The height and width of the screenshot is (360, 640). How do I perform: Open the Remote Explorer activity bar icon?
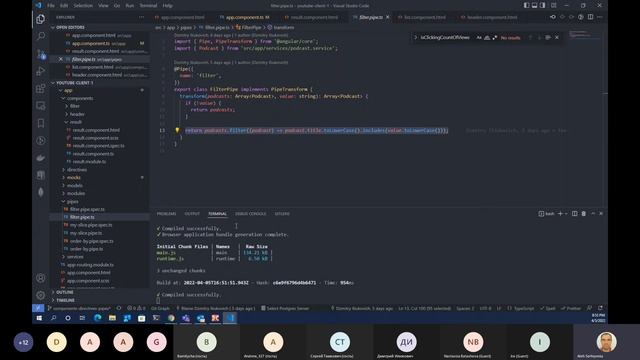coord(40,106)
